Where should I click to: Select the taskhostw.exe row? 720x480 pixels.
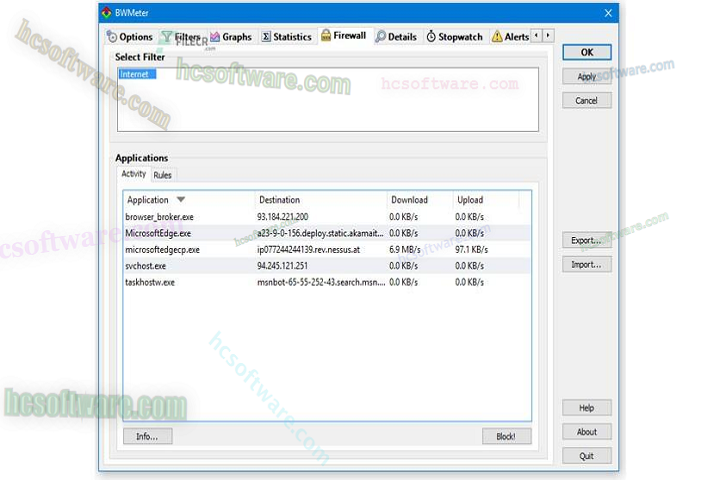click(327, 282)
